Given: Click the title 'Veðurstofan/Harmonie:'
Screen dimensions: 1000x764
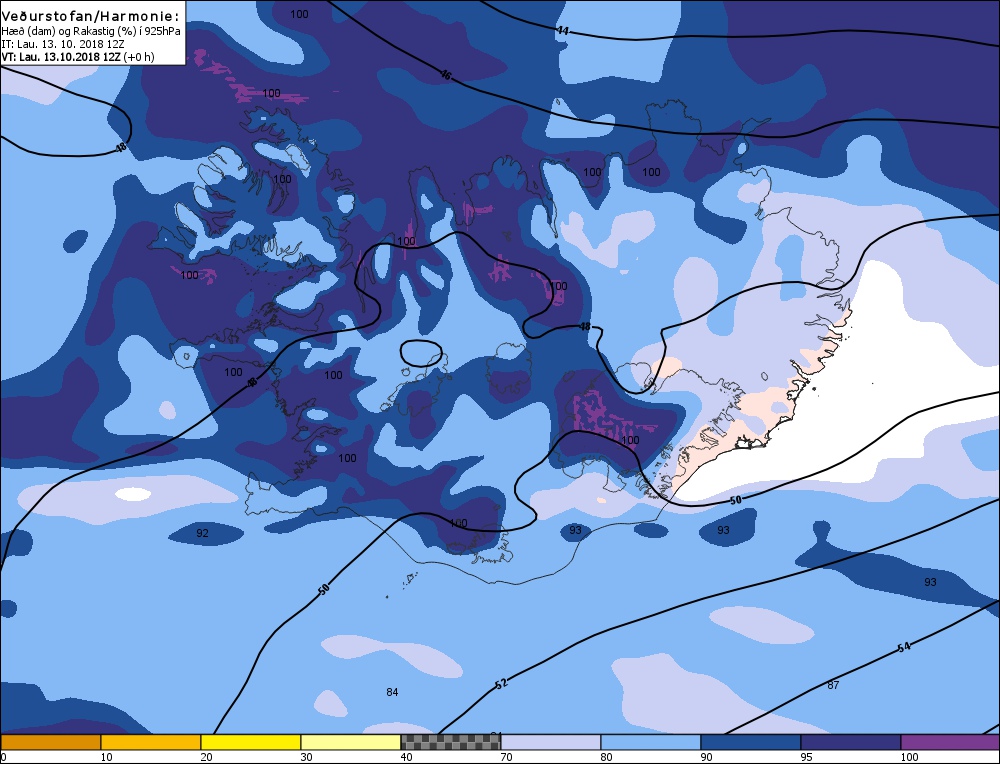Looking at the screenshot, I should pos(91,15).
